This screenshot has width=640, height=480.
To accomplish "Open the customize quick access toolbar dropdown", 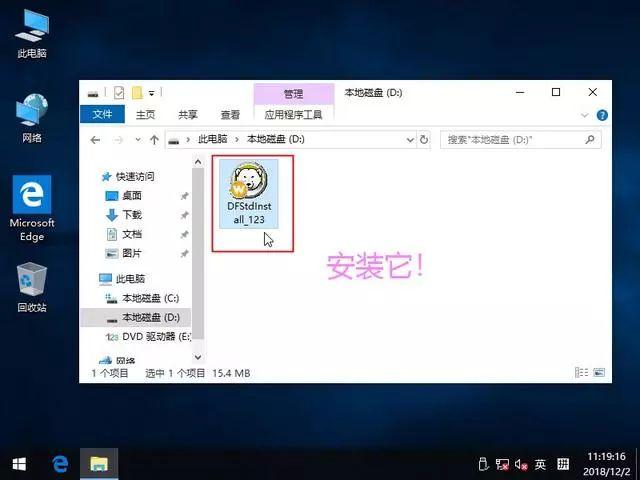I will point(151,93).
